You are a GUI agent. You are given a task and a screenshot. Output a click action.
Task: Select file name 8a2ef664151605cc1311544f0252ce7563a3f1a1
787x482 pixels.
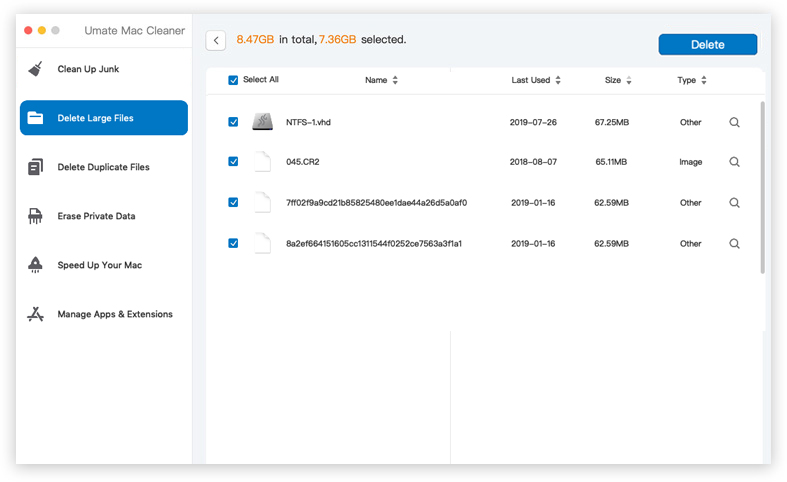[374, 244]
